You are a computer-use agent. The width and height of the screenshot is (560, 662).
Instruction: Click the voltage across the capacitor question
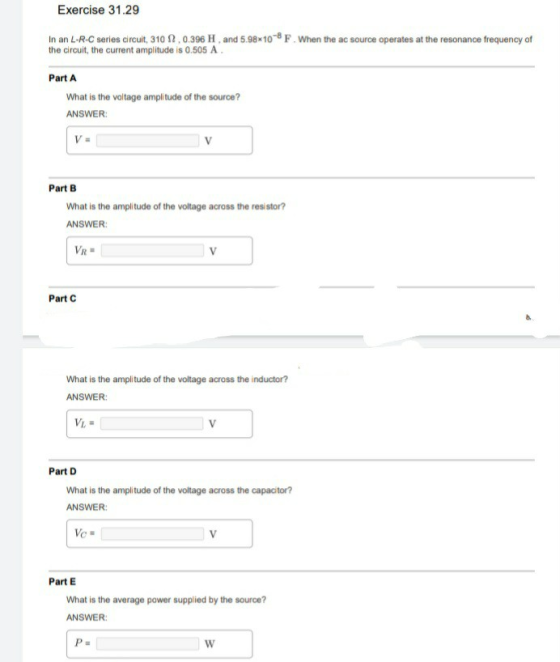tap(179, 490)
